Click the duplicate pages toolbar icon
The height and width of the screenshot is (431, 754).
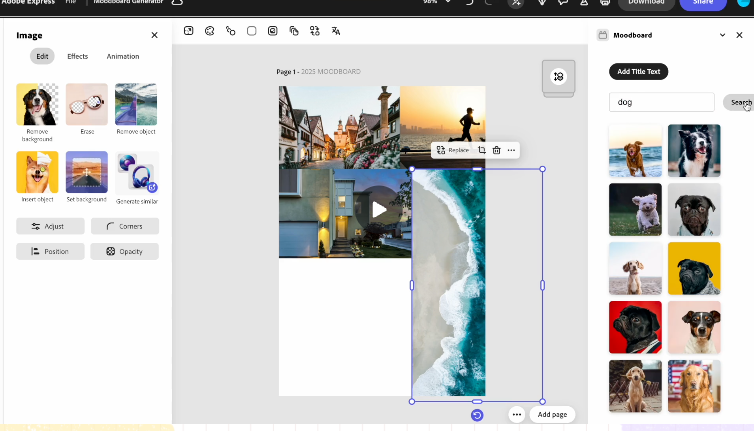[x=294, y=31]
